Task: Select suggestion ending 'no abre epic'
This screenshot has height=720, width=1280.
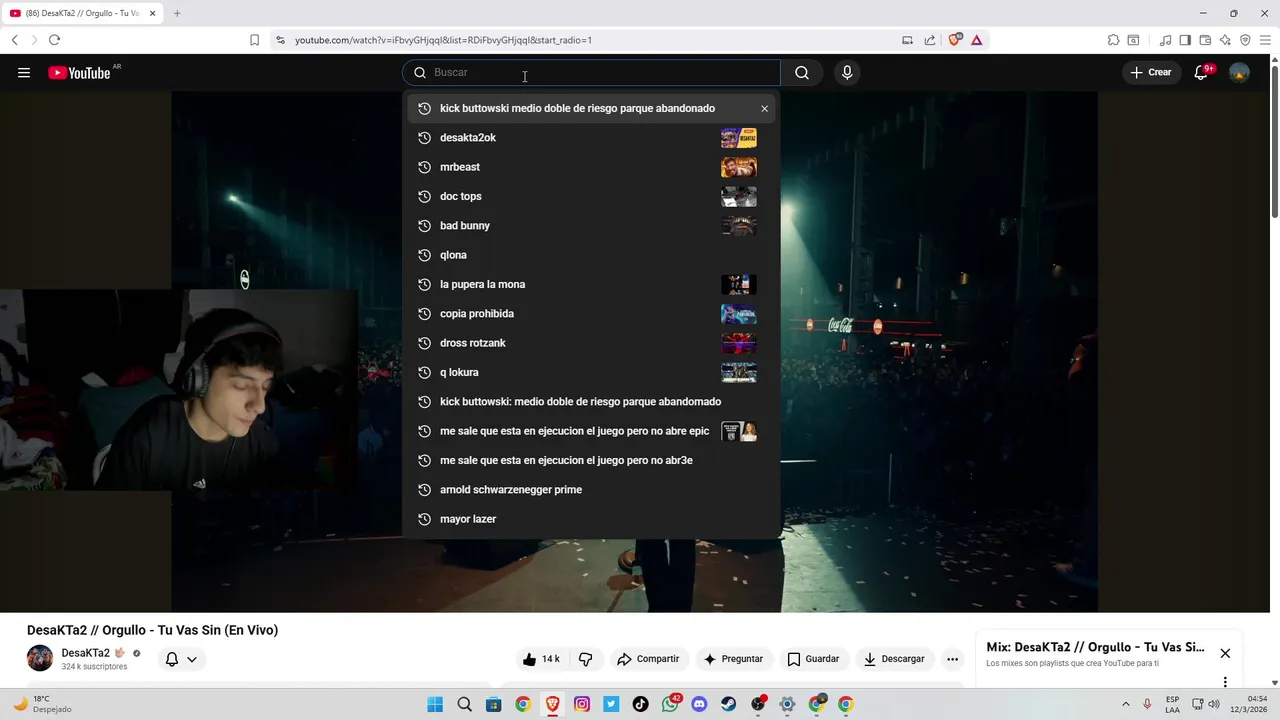Action: tap(591, 431)
